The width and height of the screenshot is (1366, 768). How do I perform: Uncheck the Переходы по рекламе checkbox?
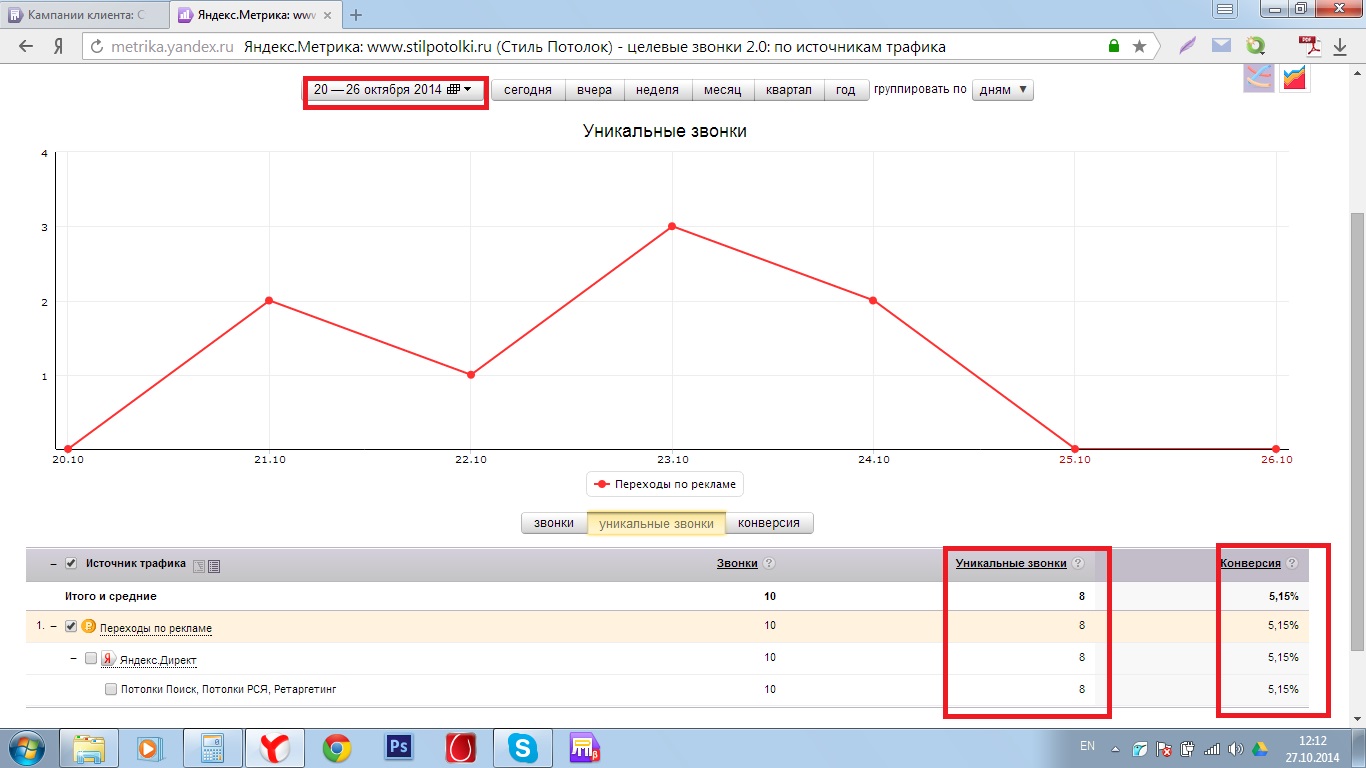[71, 627]
